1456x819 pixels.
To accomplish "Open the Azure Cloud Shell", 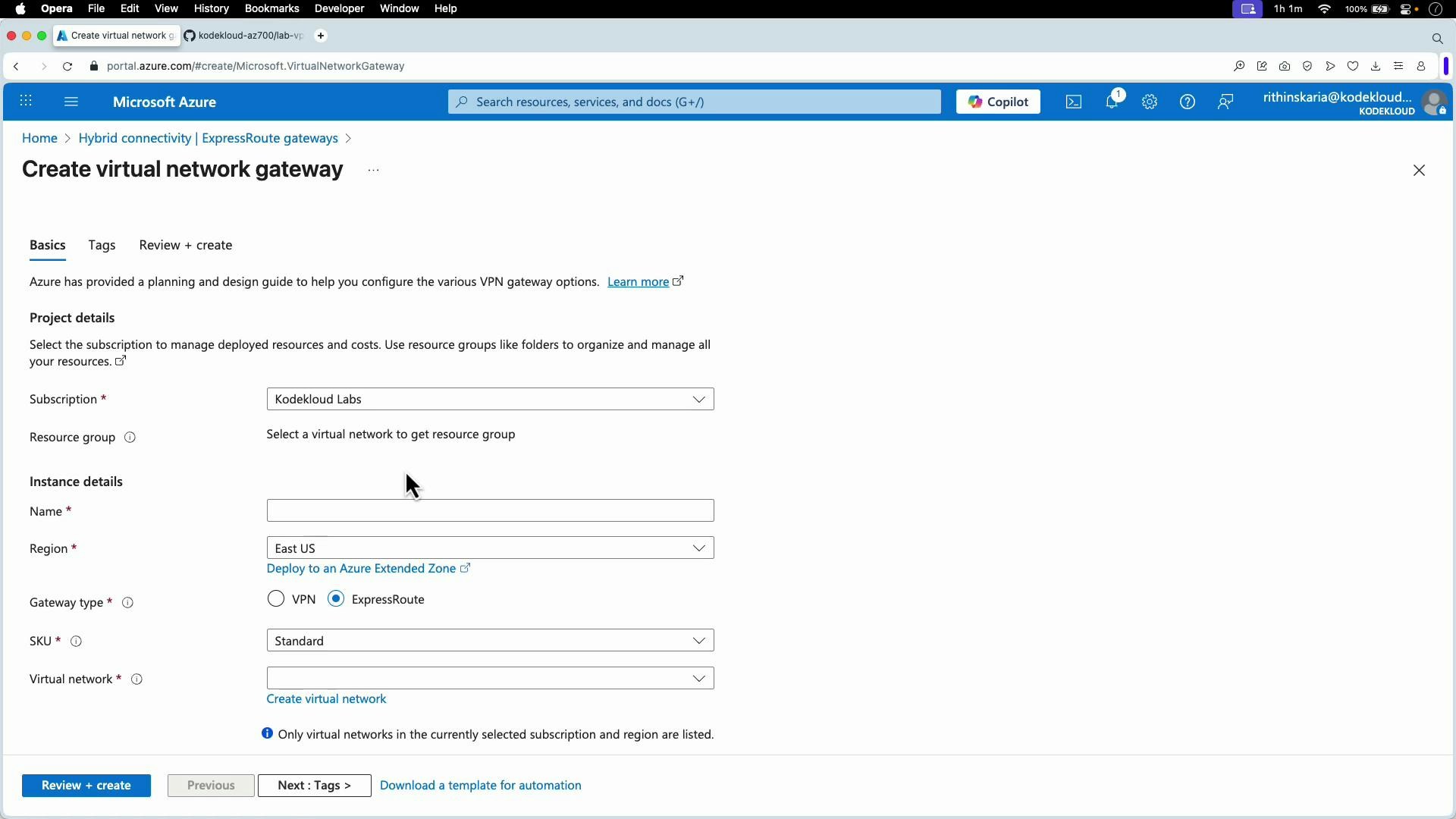I will [1073, 101].
